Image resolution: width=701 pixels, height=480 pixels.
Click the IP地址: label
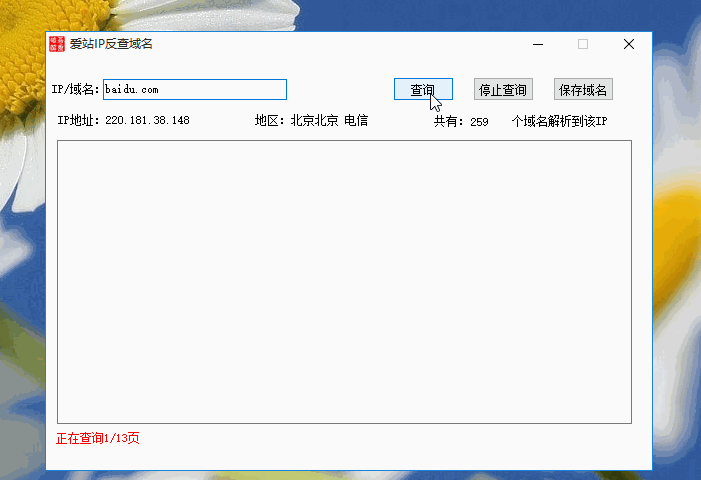[x=79, y=120]
